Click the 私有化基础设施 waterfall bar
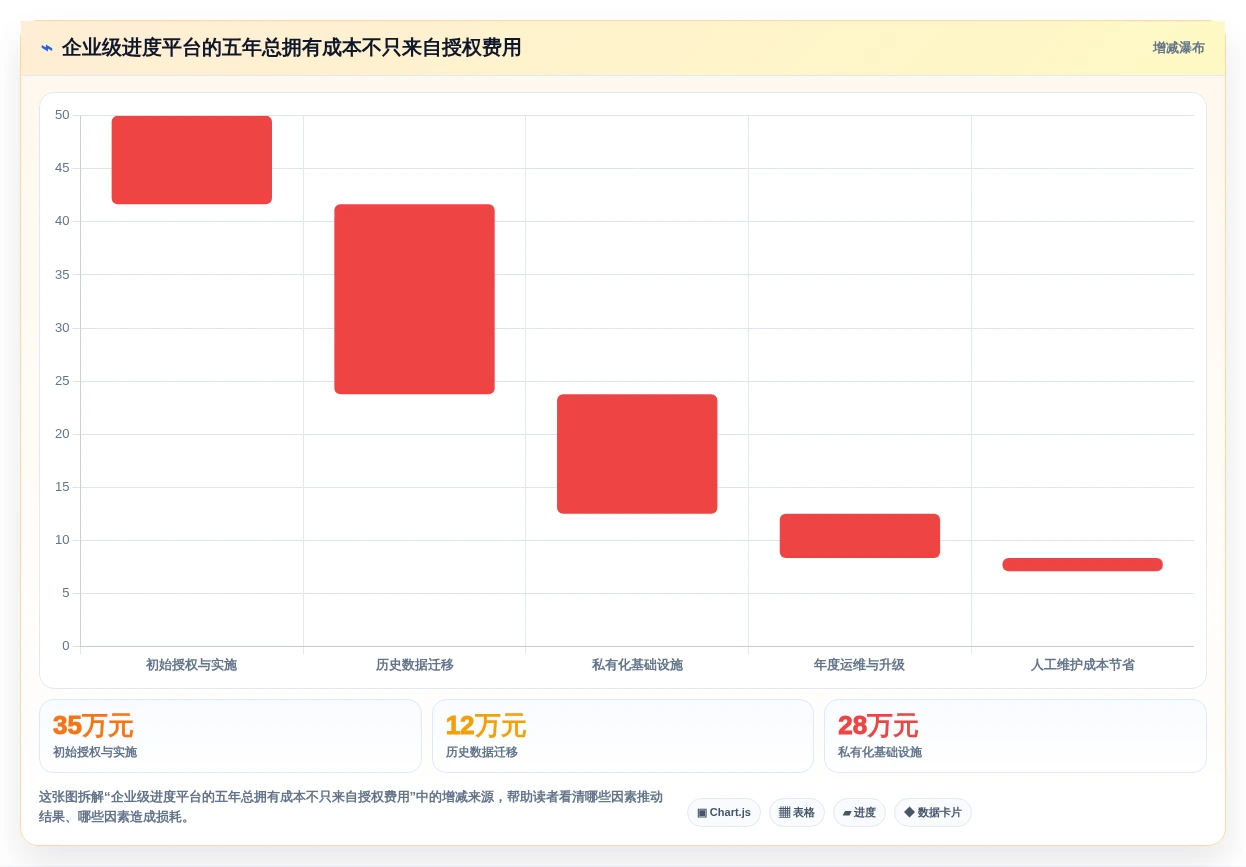 (637, 454)
